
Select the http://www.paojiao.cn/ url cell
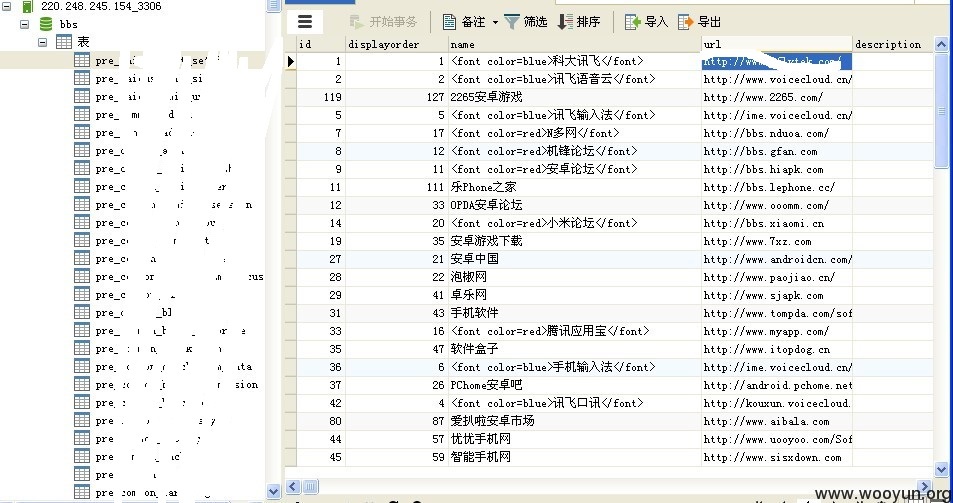tap(777, 277)
